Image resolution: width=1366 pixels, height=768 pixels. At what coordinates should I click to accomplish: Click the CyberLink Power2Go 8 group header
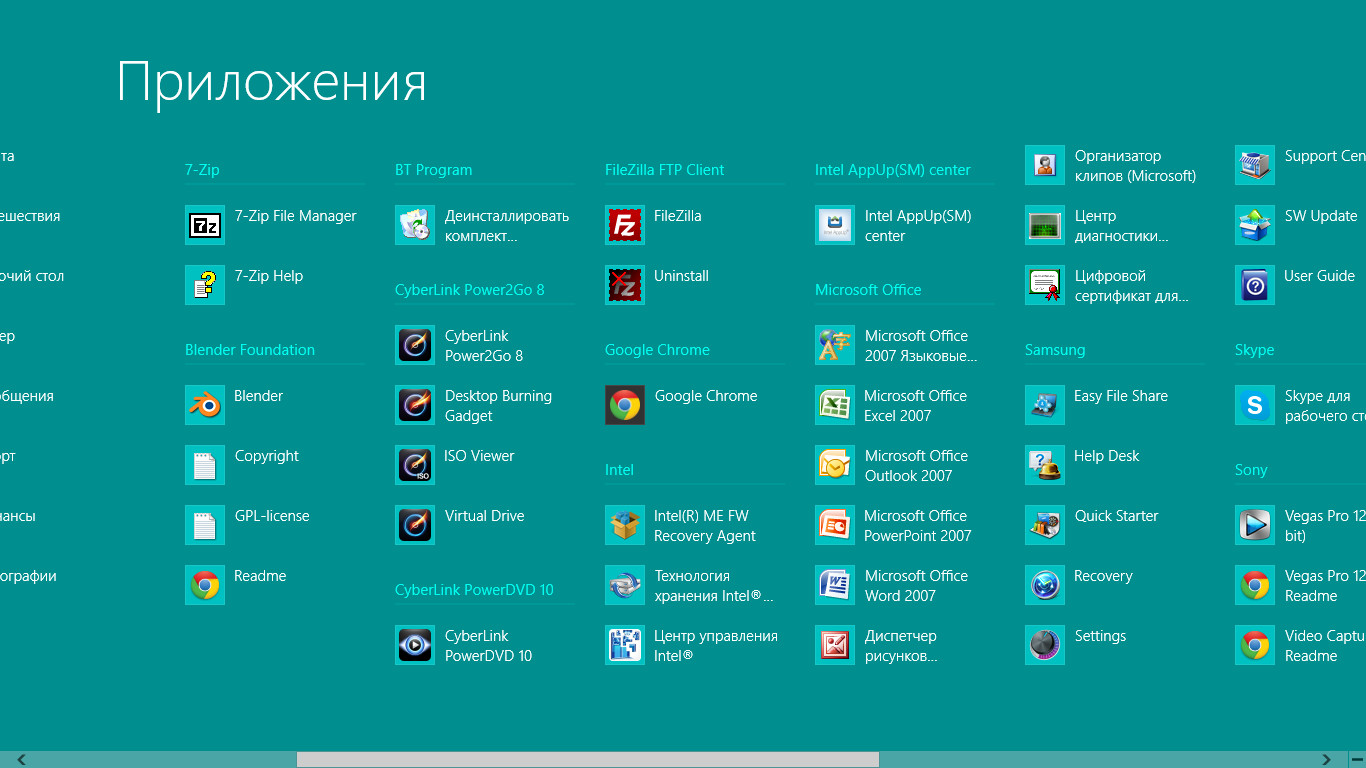tap(470, 290)
